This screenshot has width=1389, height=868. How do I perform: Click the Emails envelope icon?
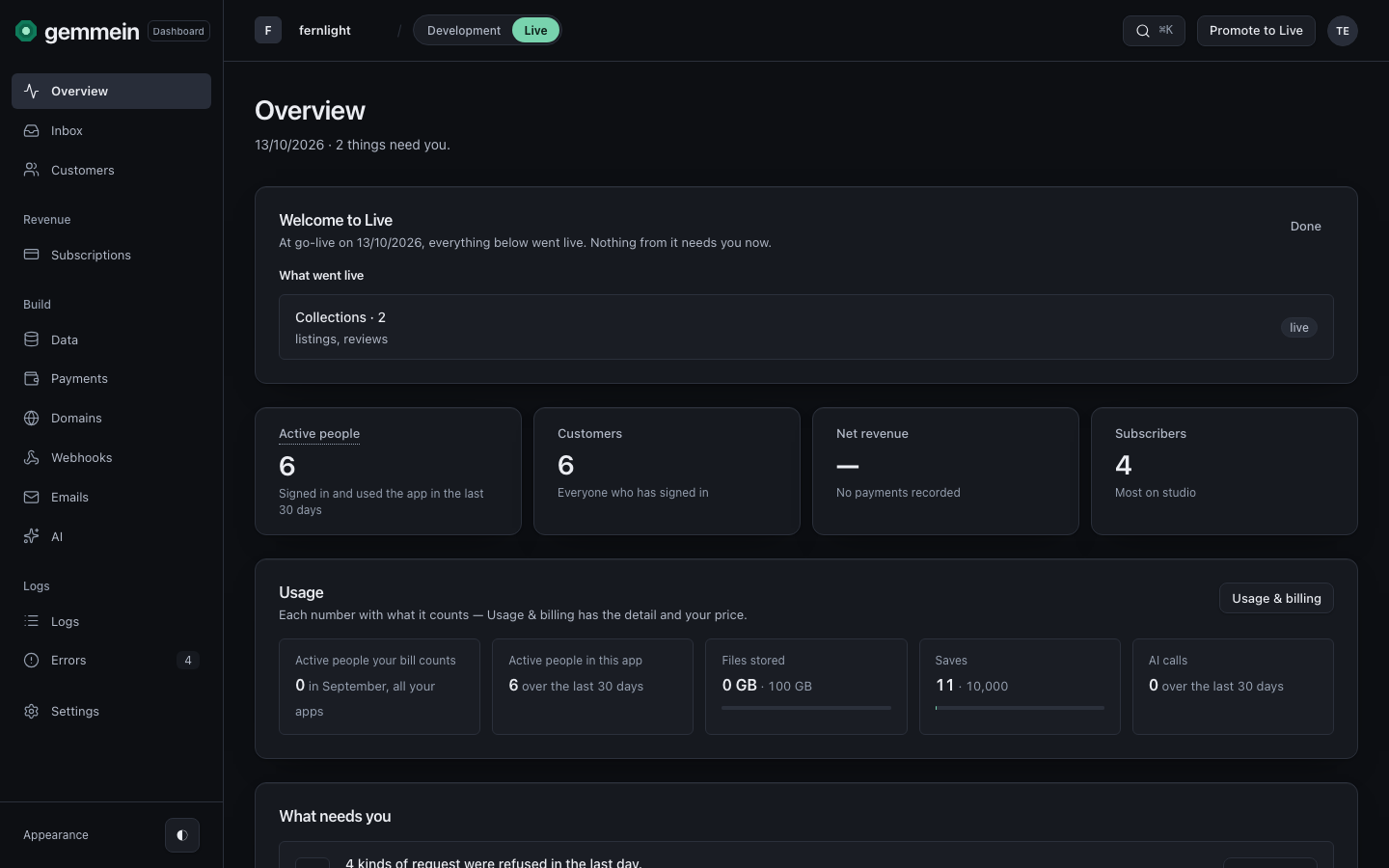32,497
